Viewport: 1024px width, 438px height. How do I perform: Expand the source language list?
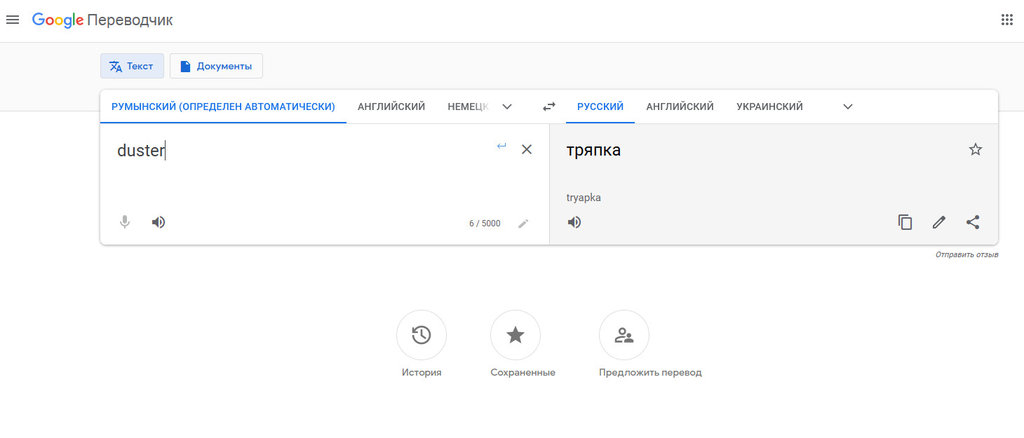tap(507, 106)
